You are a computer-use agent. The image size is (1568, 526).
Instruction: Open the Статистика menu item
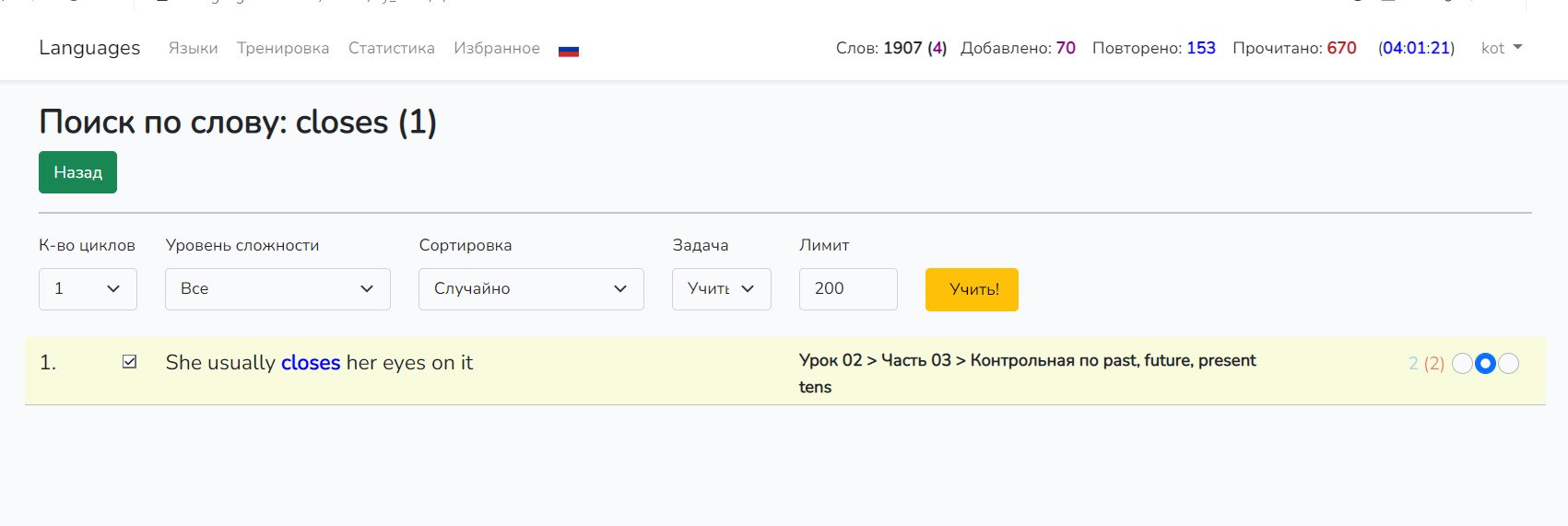pyautogui.click(x=391, y=48)
